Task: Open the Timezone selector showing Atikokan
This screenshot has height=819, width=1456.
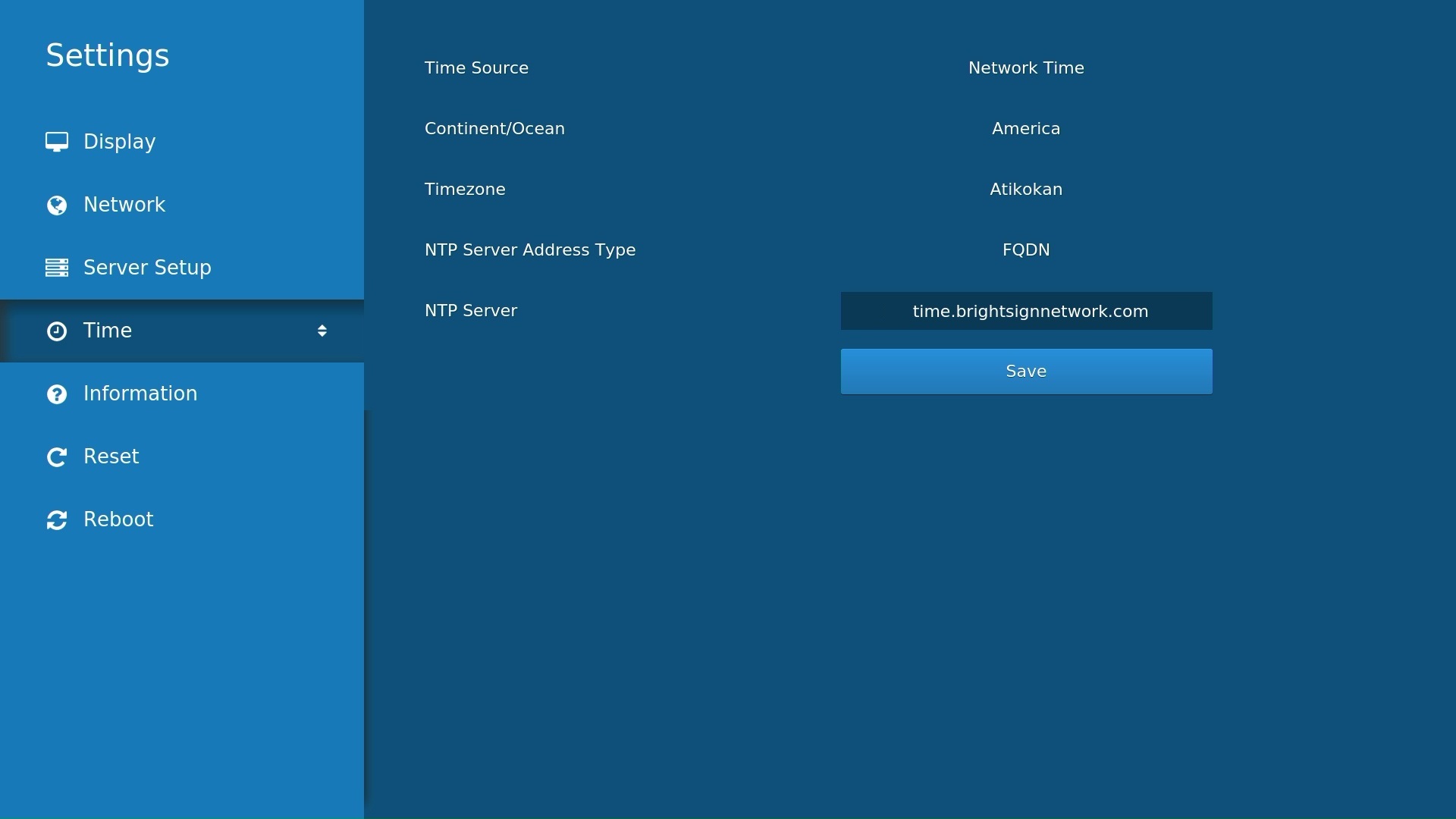Action: tap(1026, 189)
